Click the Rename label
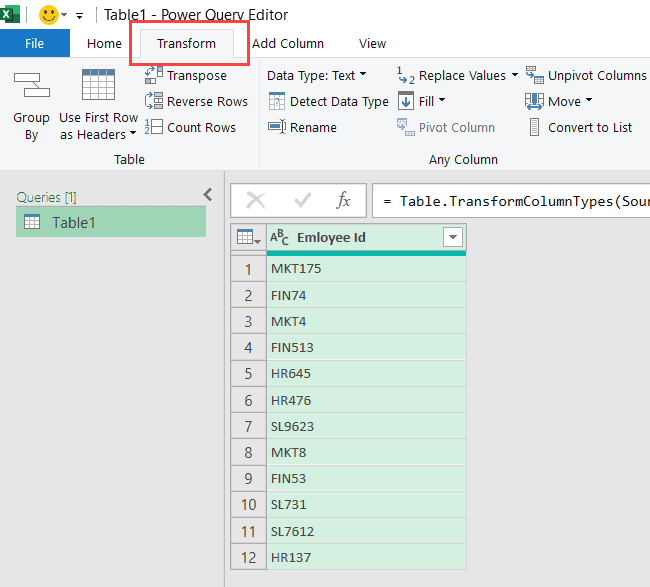 click(x=313, y=127)
